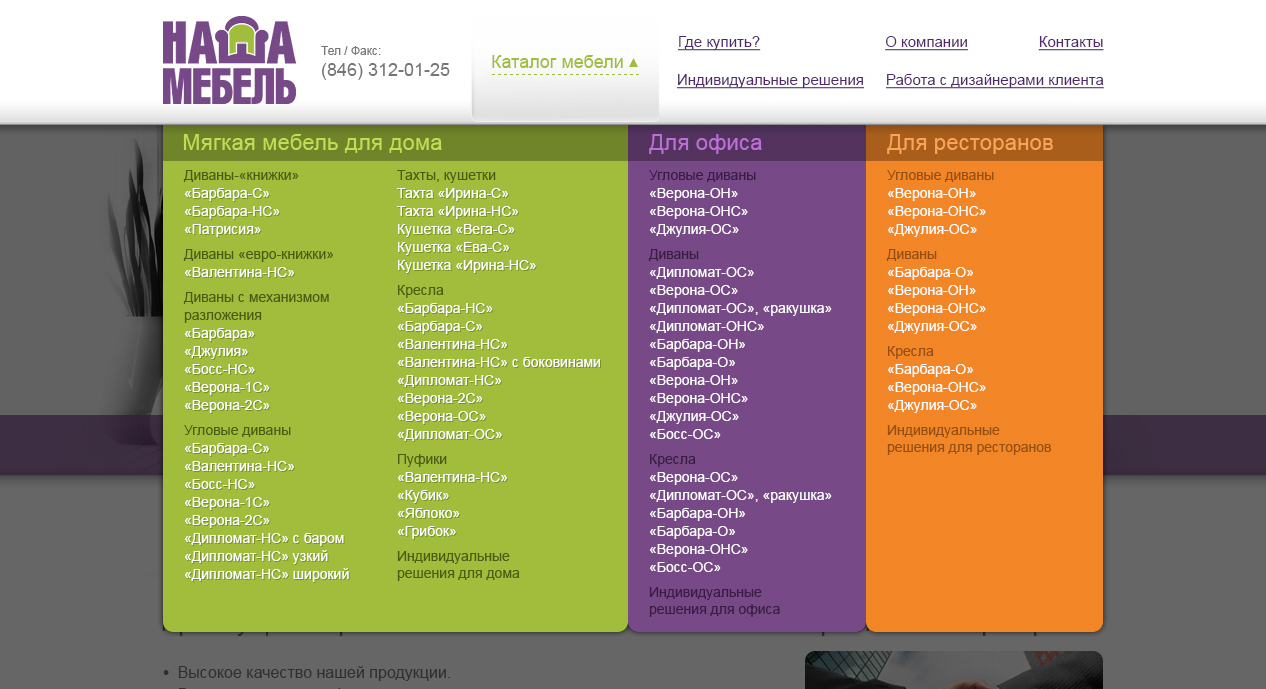Screen dimensions: 1266x689
Task: Open «Дипломат-НС» широкий corner sofa
Action: tap(266, 574)
